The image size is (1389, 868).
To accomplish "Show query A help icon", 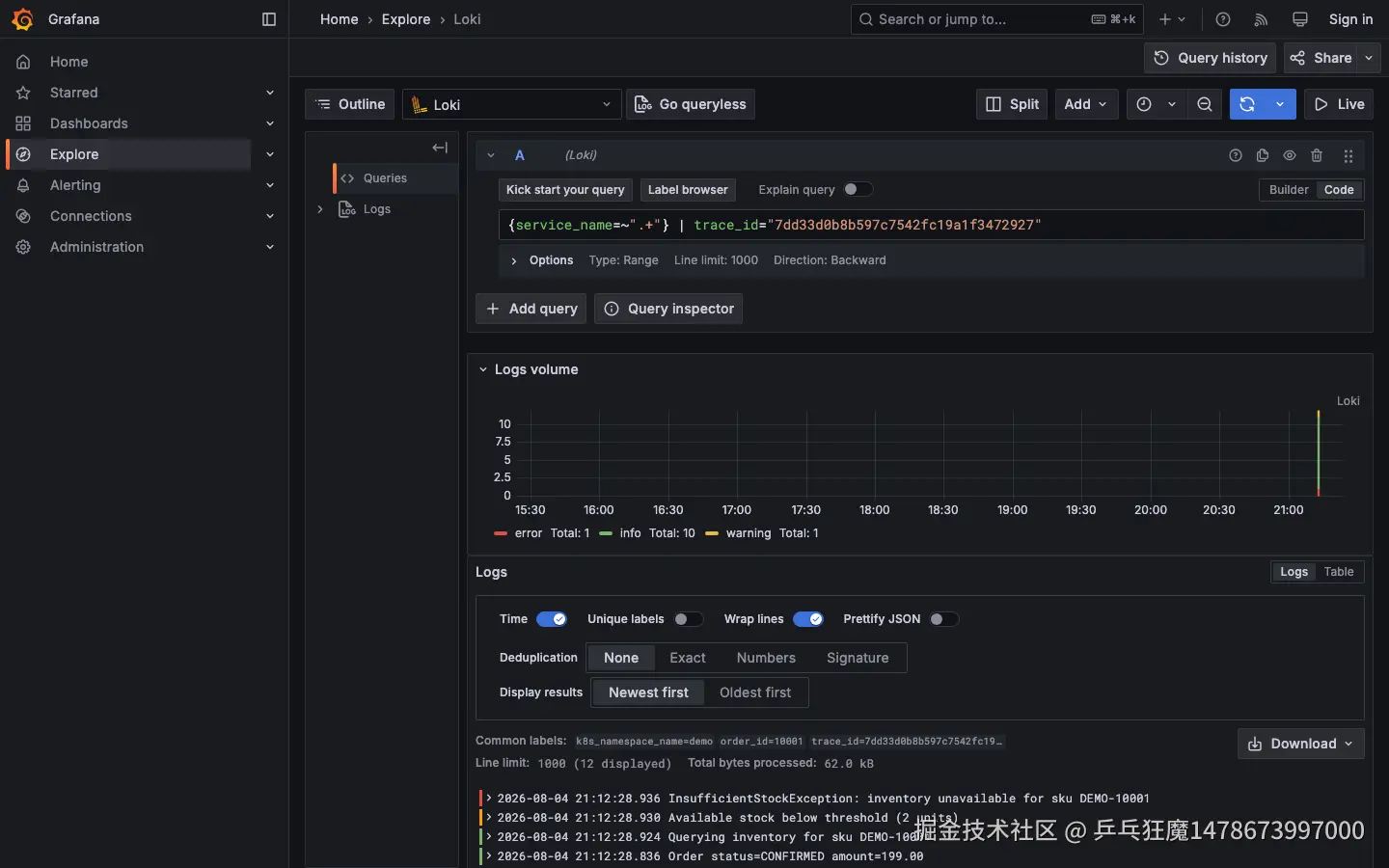I will click(x=1236, y=155).
